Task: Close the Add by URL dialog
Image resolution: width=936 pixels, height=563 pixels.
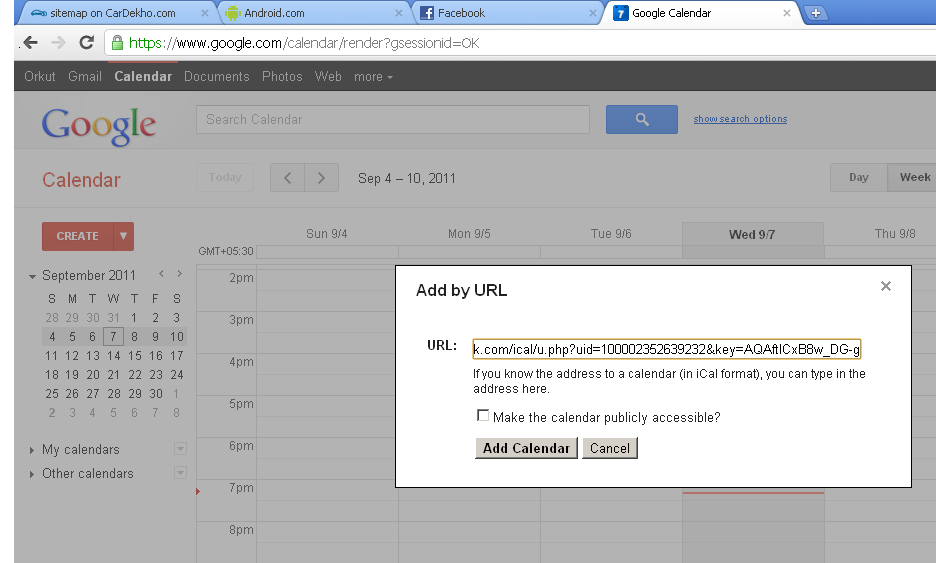Action: 886,287
